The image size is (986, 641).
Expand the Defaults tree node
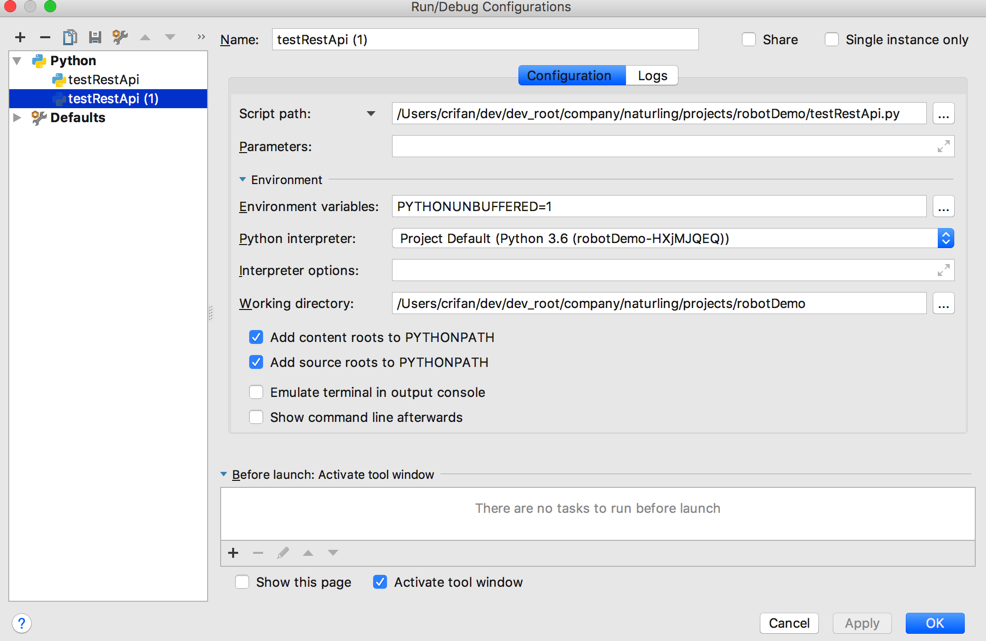(x=17, y=118)
